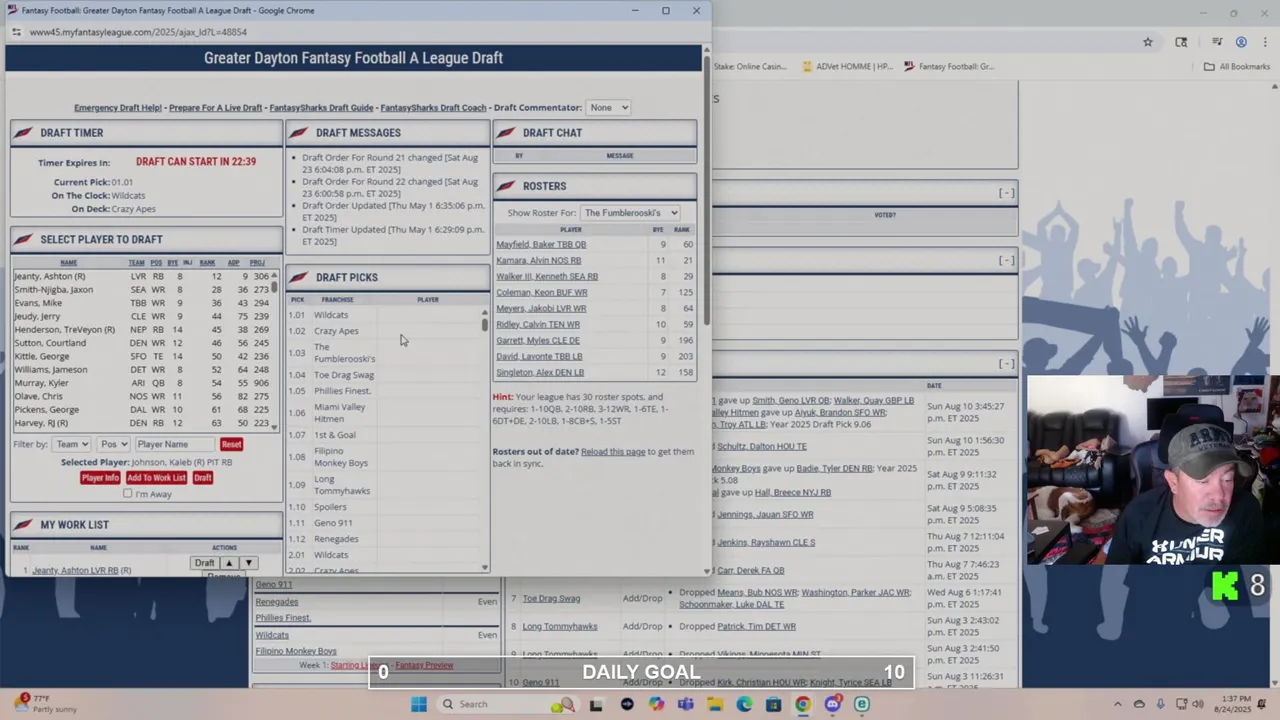Screen dimensions: 1280x720
Task: Click the red Draft button
Action: (x=202, y=478)
